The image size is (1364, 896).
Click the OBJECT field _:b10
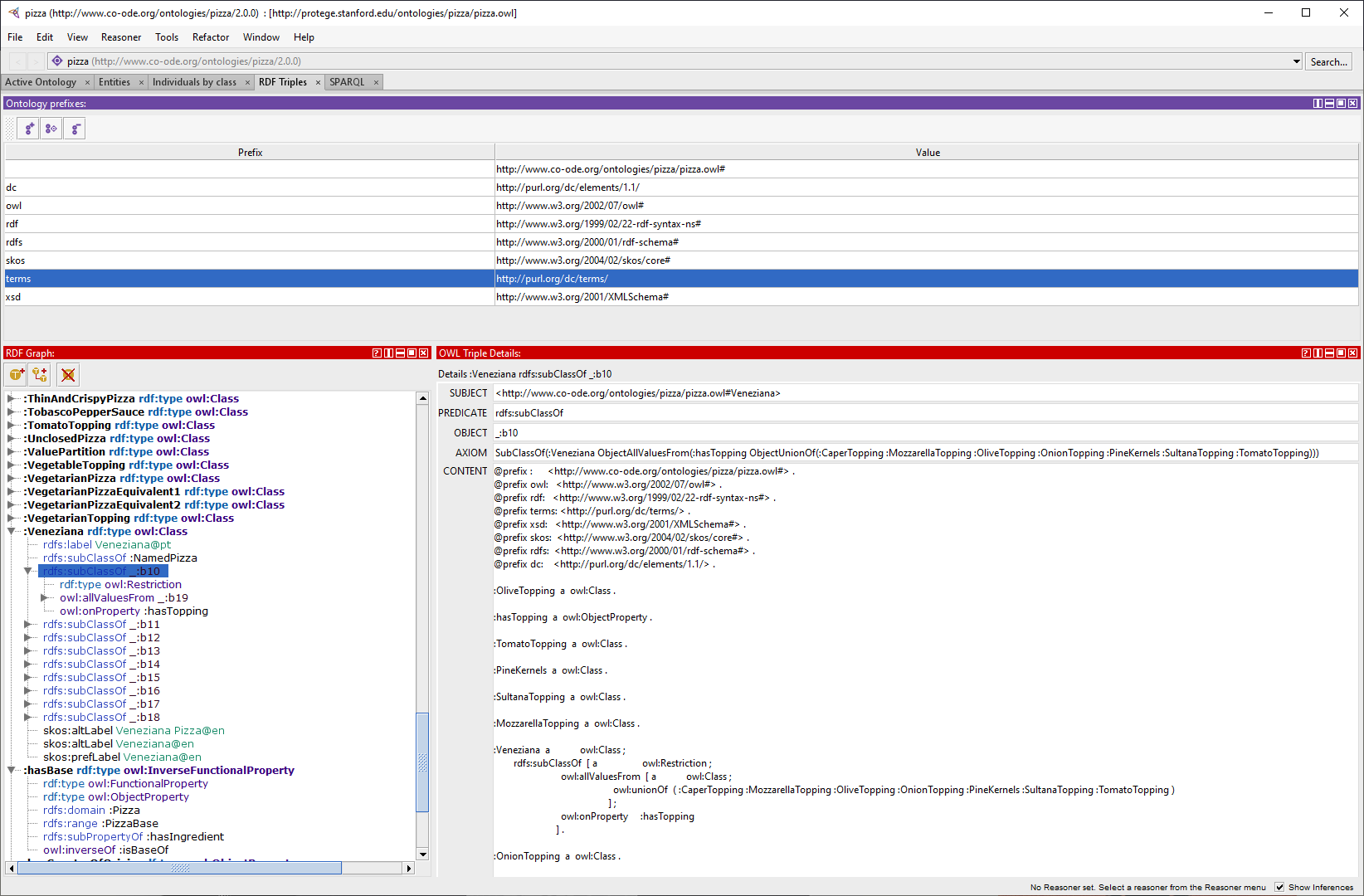(x=926, y=433)
